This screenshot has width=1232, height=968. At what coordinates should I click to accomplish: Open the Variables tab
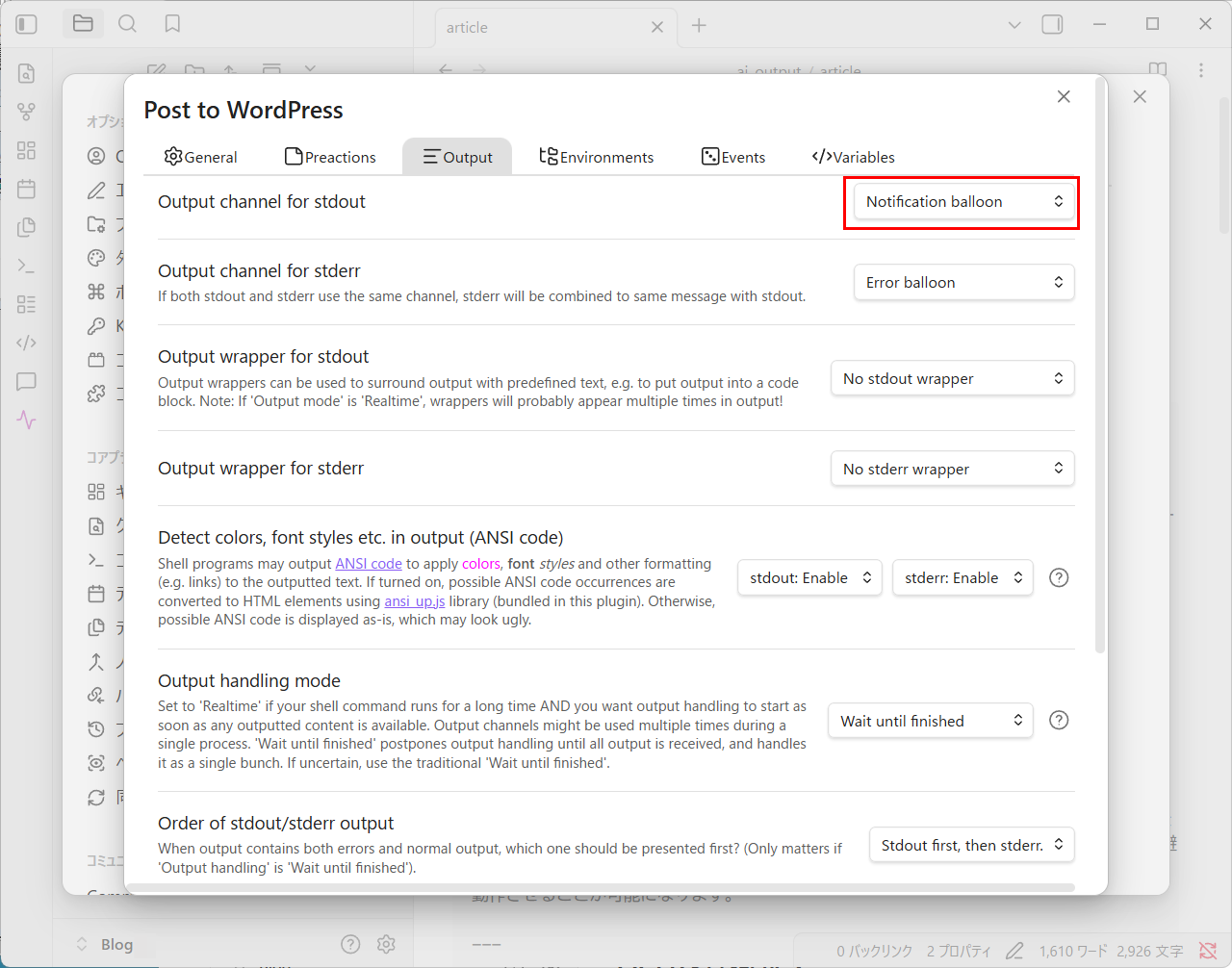click(x=853, y=157)
